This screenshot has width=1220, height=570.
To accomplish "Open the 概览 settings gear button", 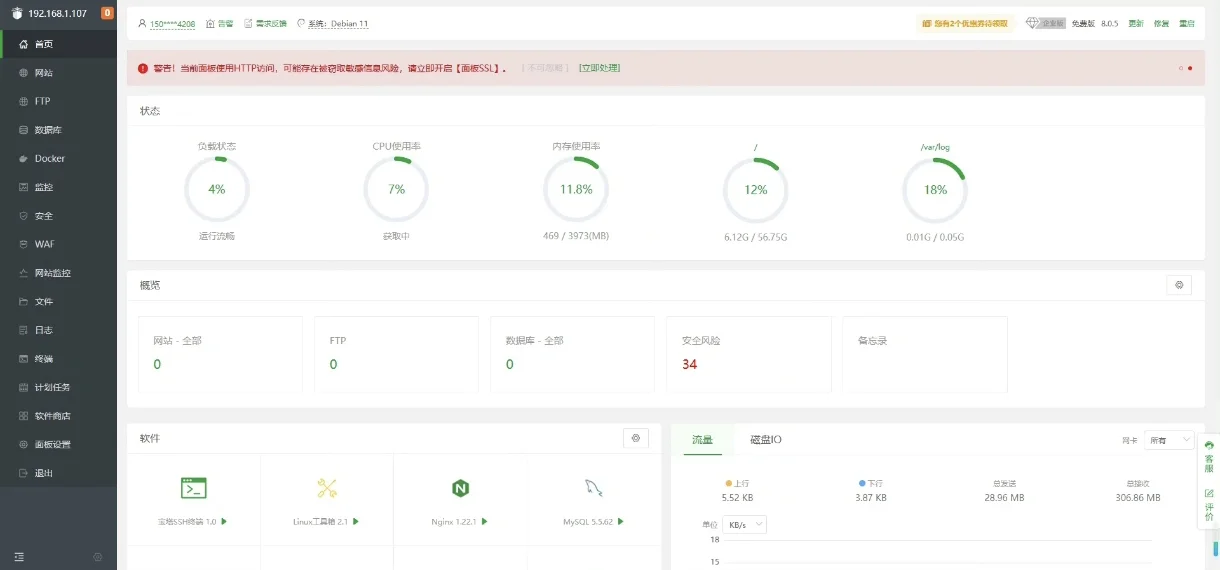I will (x=1179, y=285).
